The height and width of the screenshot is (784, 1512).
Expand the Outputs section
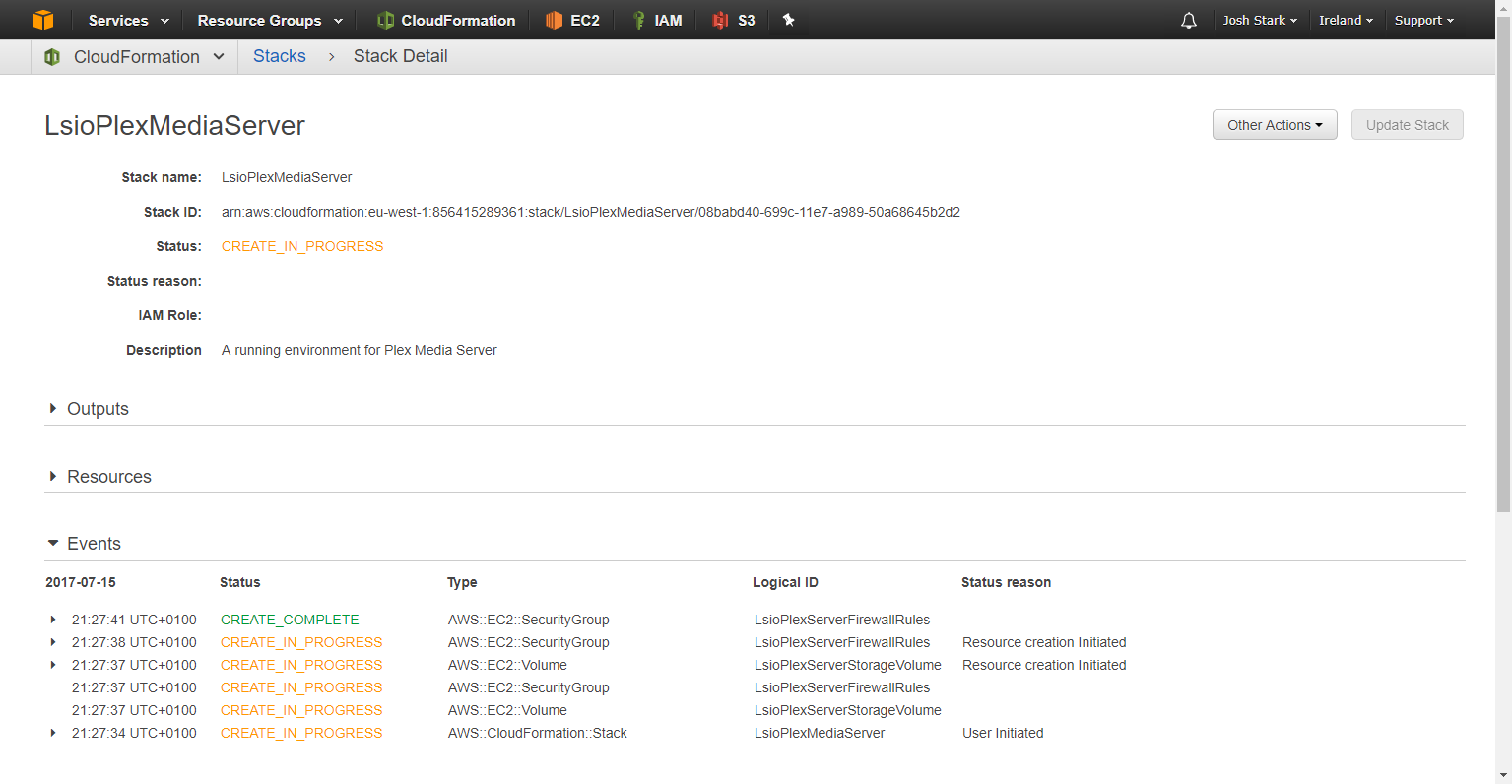53,408
